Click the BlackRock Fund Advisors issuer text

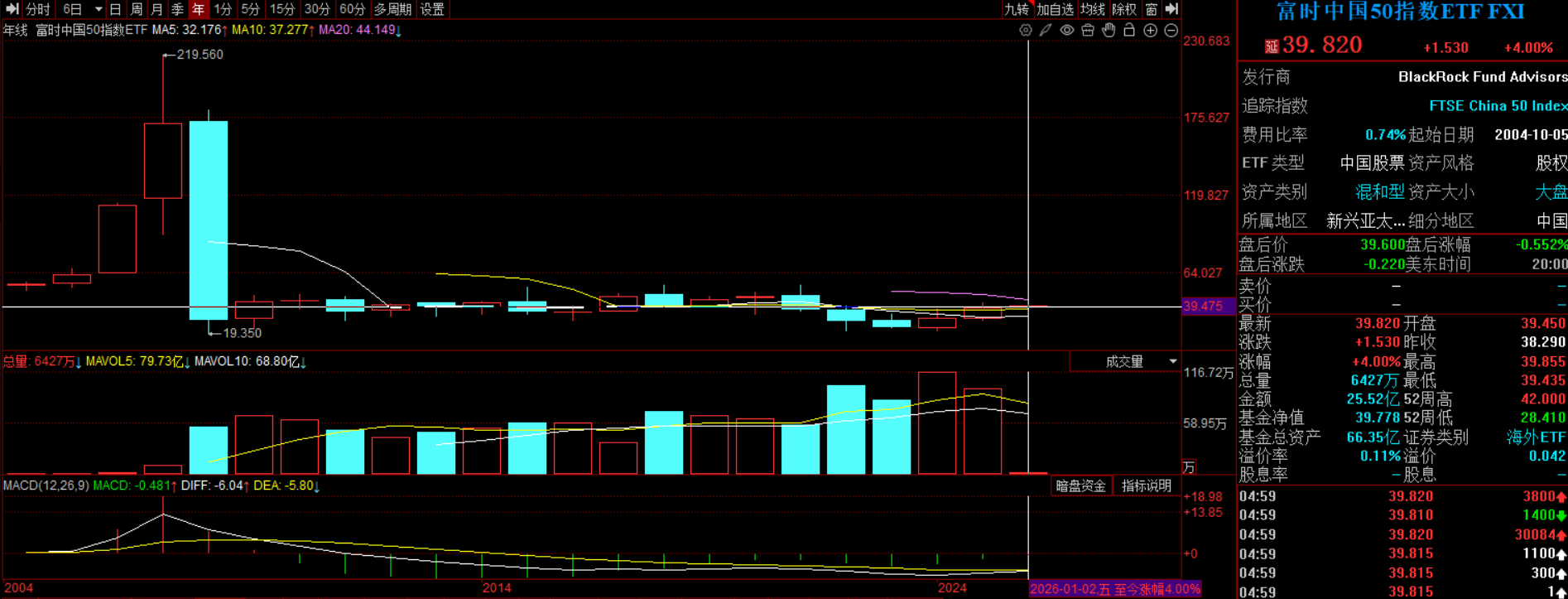[x=1482, y=77]
